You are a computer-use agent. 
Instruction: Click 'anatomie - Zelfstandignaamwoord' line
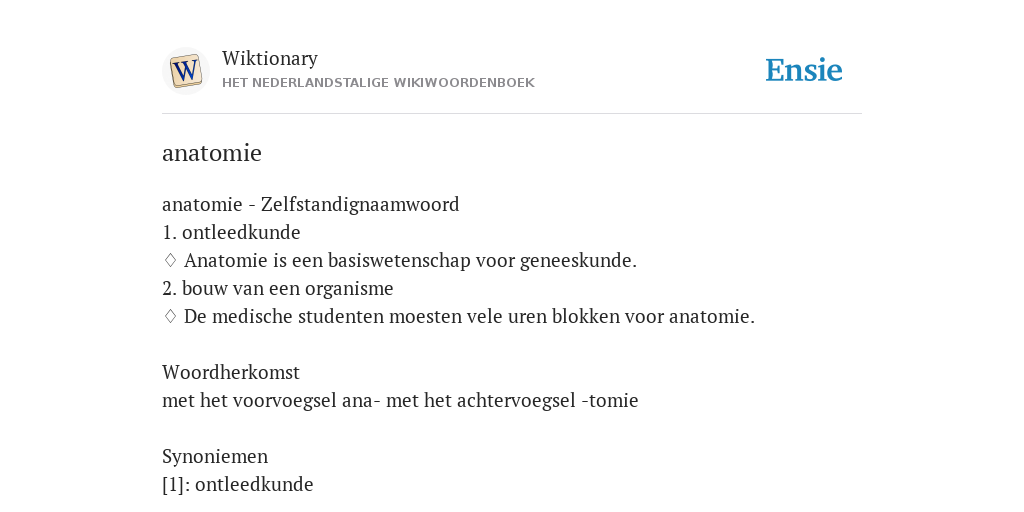click(x=311, y=204)
